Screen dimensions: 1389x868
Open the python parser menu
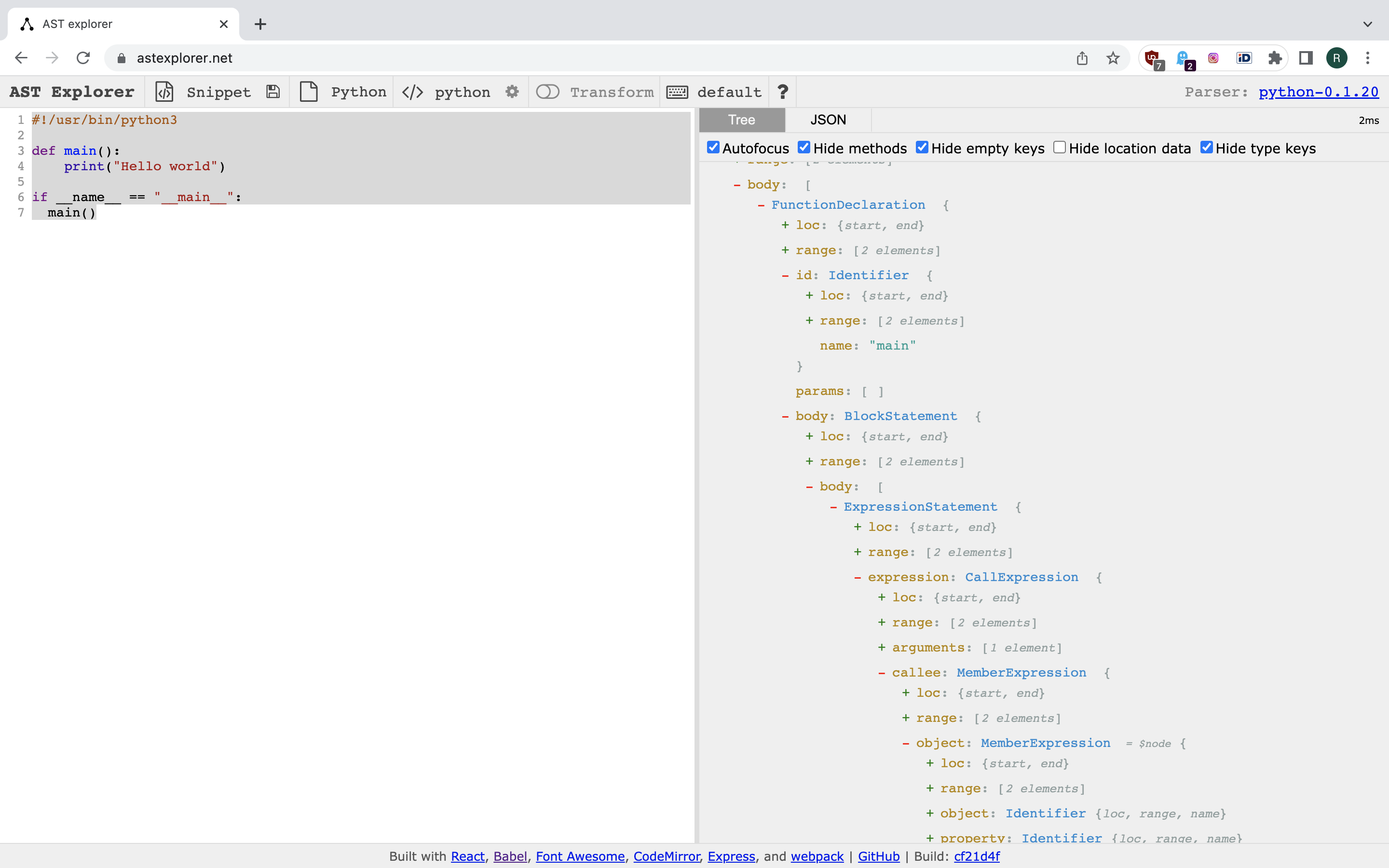(463, 92)
